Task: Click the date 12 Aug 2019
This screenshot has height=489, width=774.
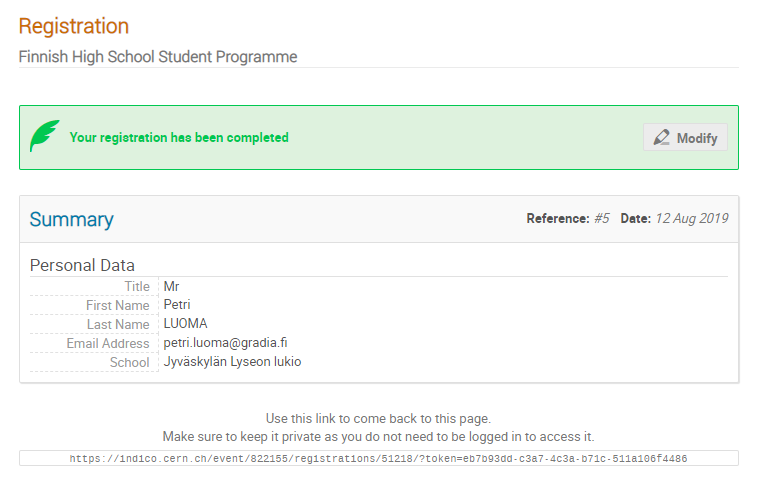Action: click(691, 218)
